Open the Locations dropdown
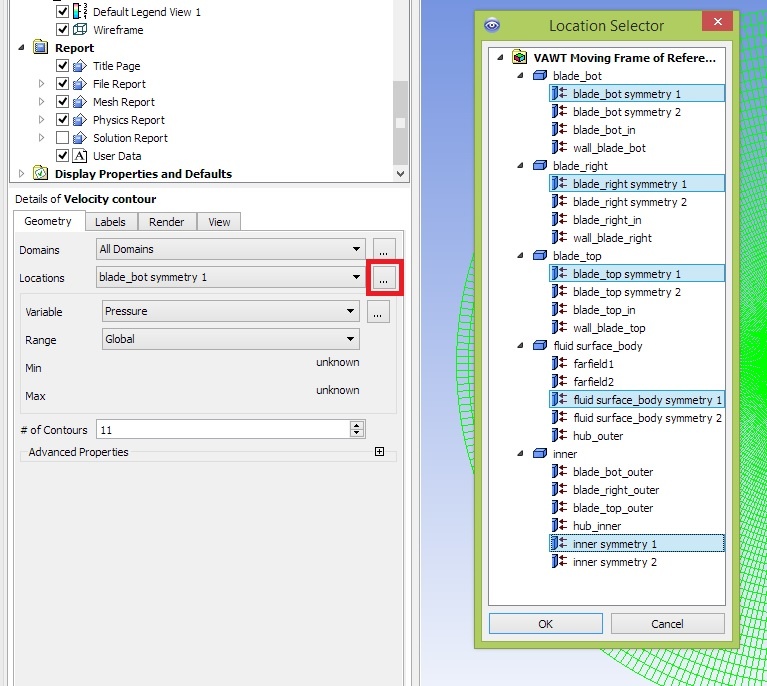The height and width of the screenshot is (686, 767). click(x=231, y=277)
